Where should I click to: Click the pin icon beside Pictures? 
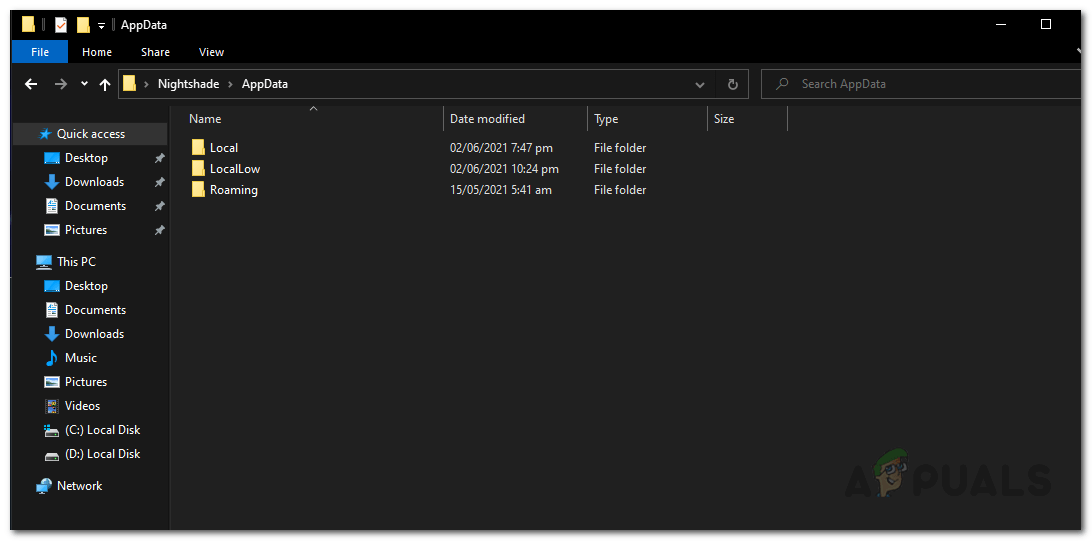pyautogui.click(x=159, y=230)
